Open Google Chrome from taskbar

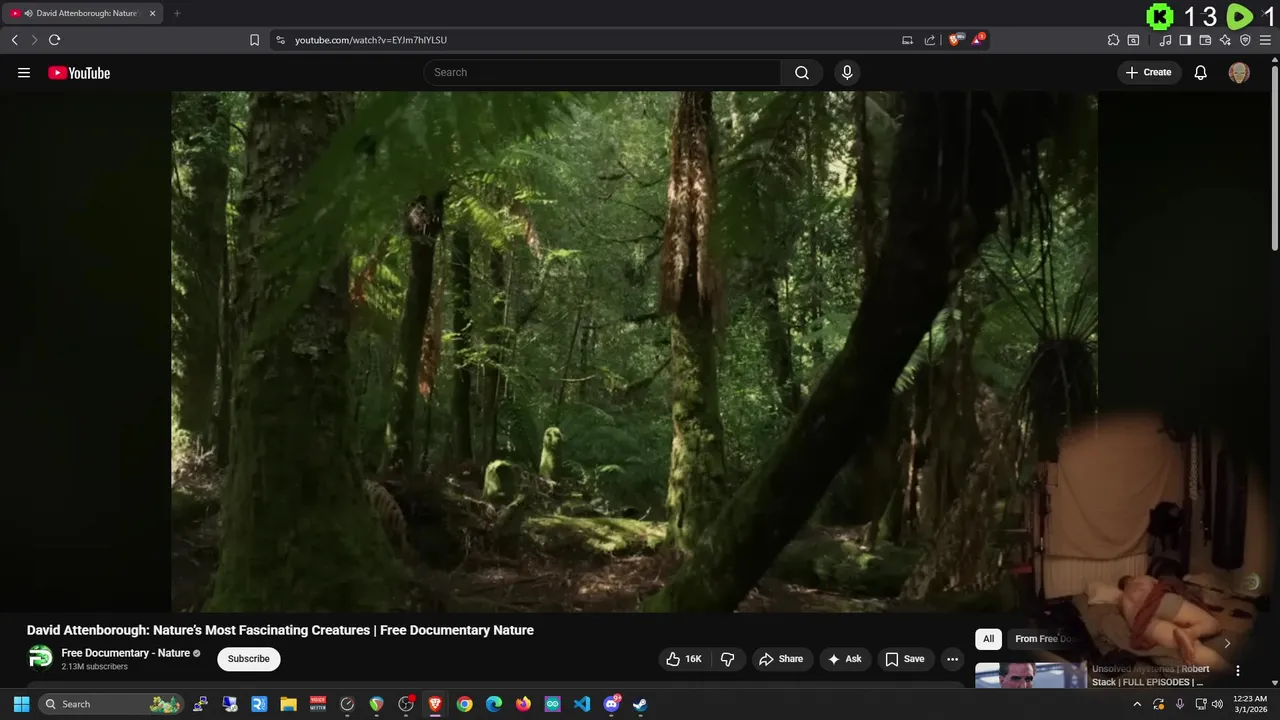464,704
